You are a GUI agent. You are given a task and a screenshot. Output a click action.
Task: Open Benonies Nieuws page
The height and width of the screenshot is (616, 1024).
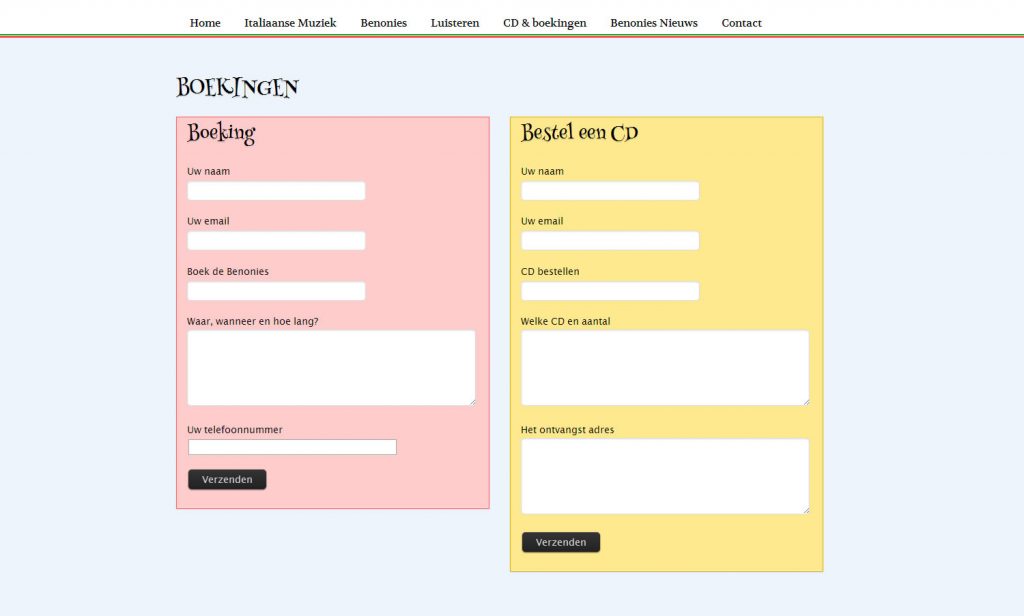coord(654,23)
